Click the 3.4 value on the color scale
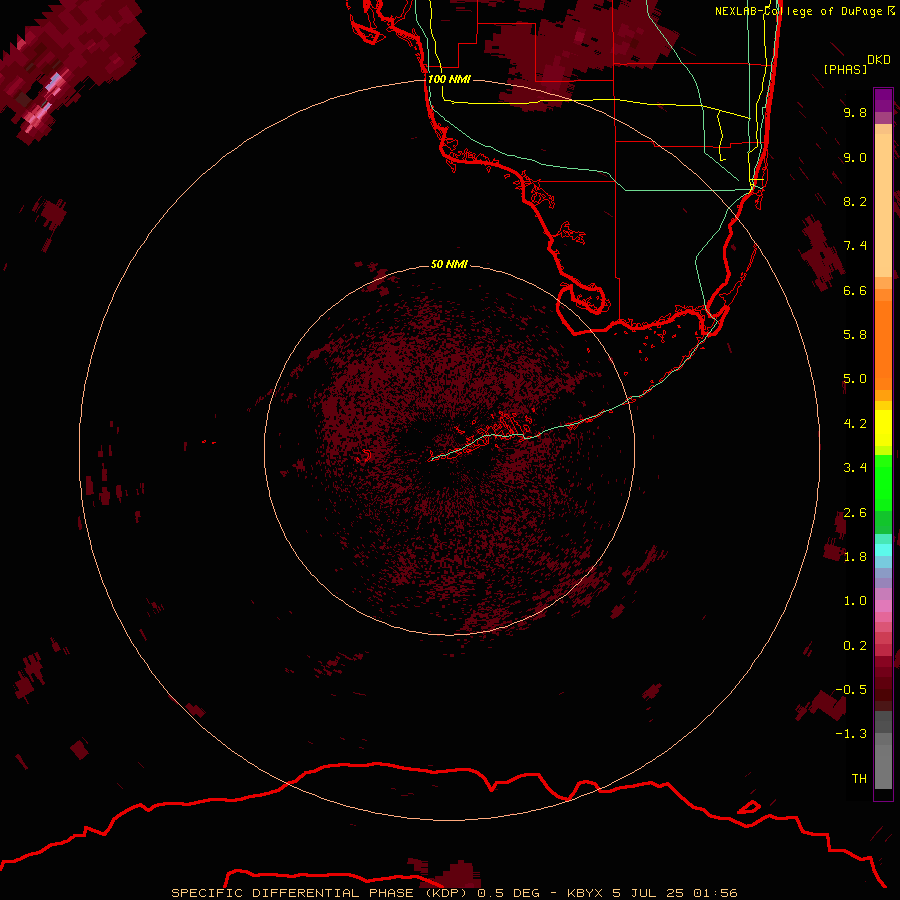The height and width of the screenshot is (900, 900). click(x=855, y=468)
